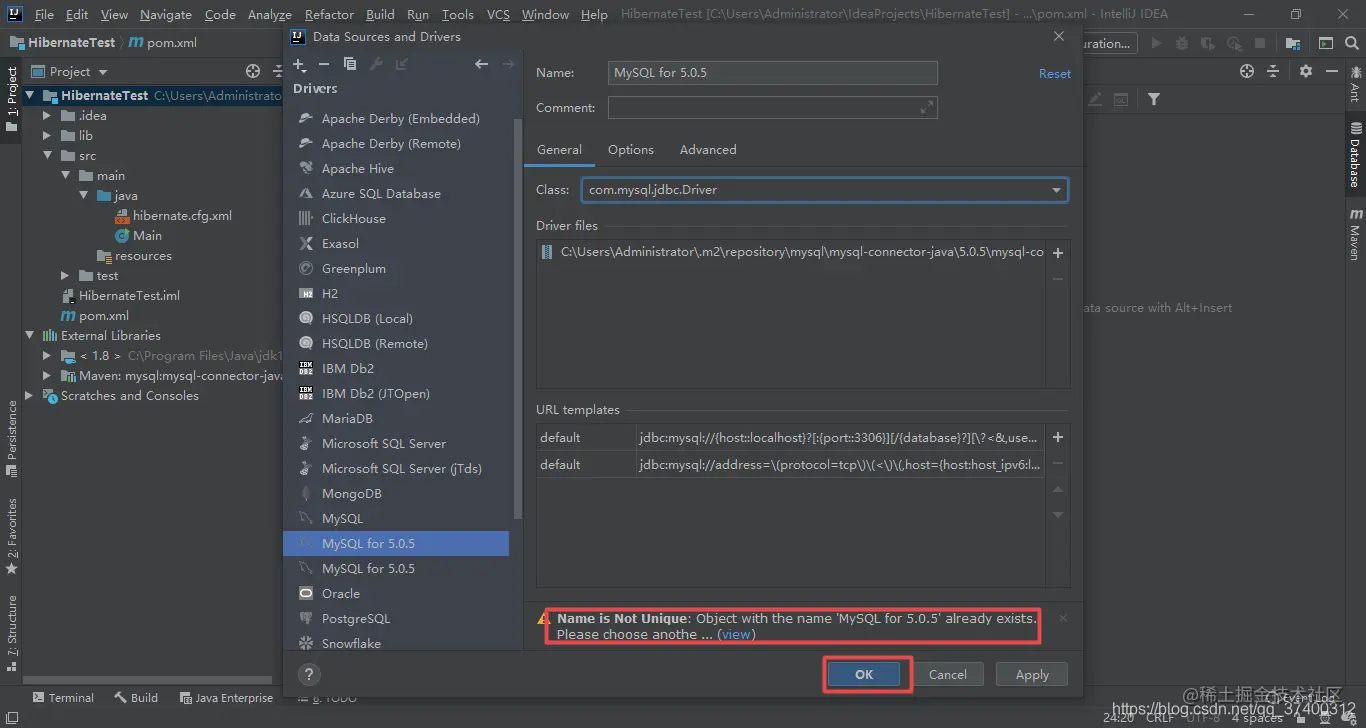Open the Class combo box dropdown arrow
The width and height of the screenshot is (1366, 728).
[1056, 190]
